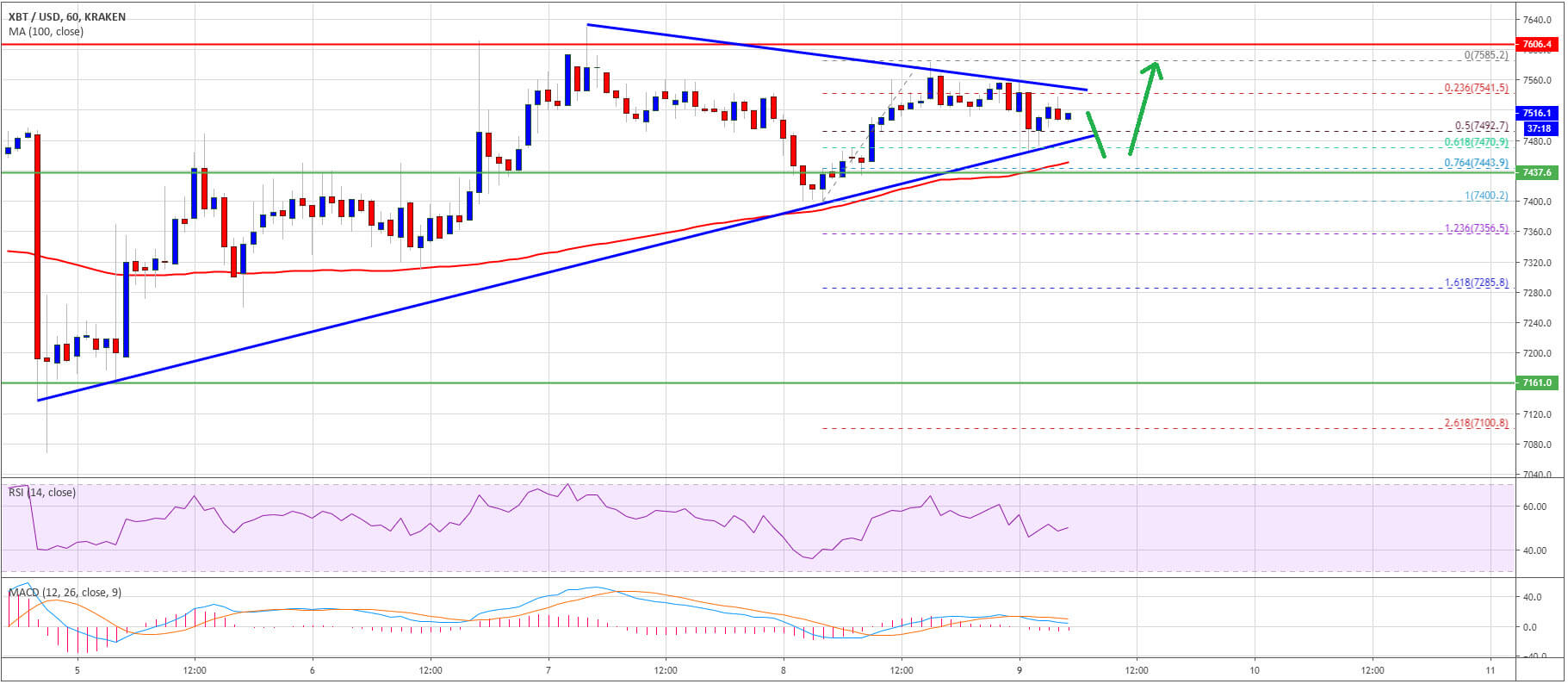
Task: Select the Fibonacci 0.764(7443.9) level label
Action: (x=1476, y=163)
